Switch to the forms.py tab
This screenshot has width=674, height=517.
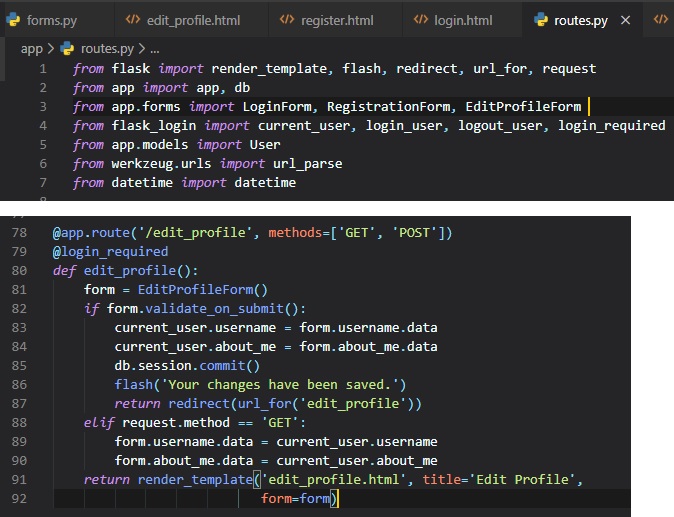click(x=51, y=20)
